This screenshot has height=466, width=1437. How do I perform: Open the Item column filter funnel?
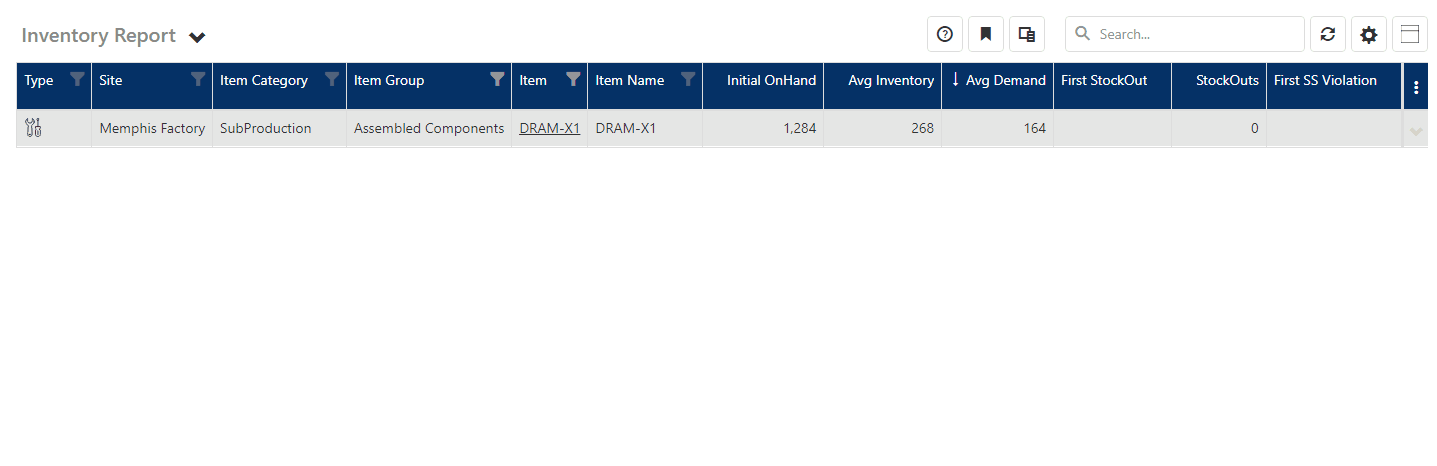[x=573, y=80]
